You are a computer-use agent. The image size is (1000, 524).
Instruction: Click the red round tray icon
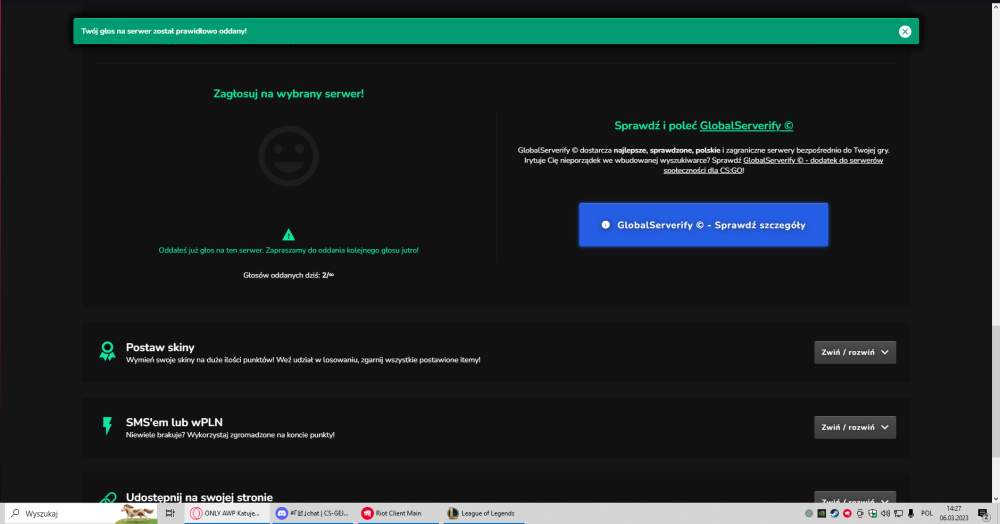847,513
